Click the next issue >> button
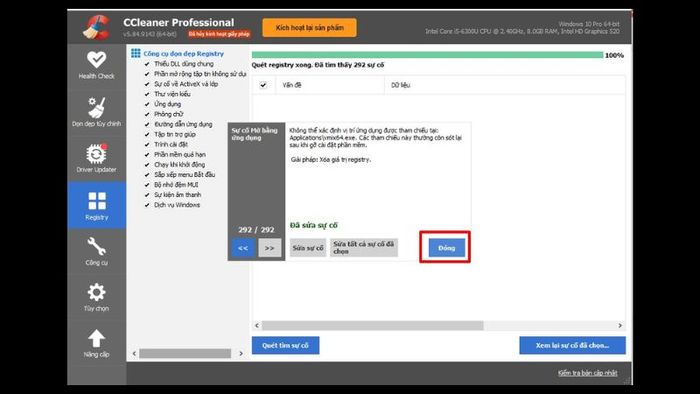 (270, 248)
